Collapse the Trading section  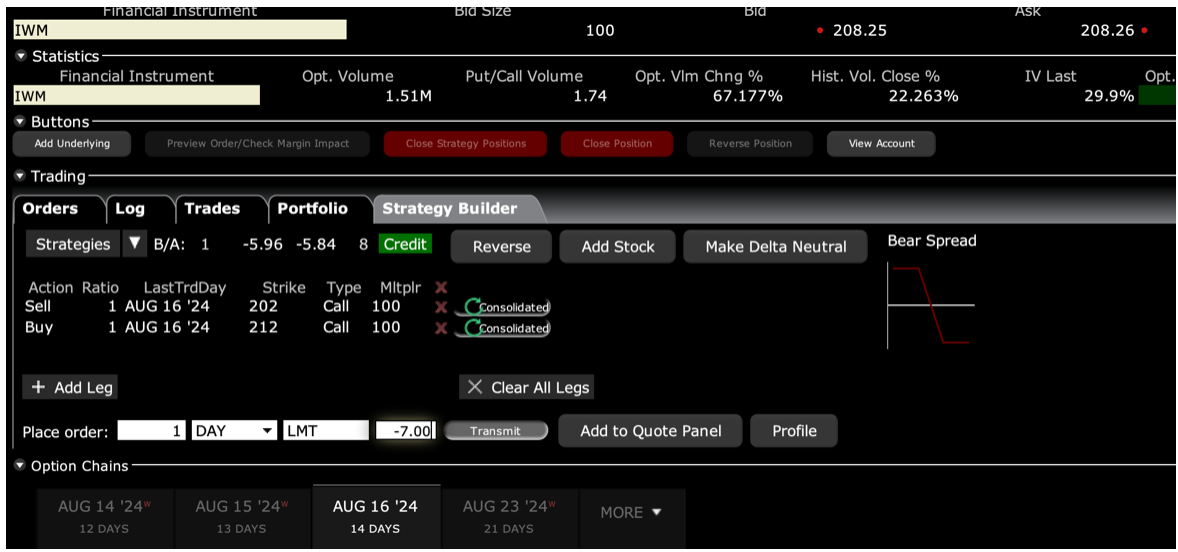tap(21, 176)
